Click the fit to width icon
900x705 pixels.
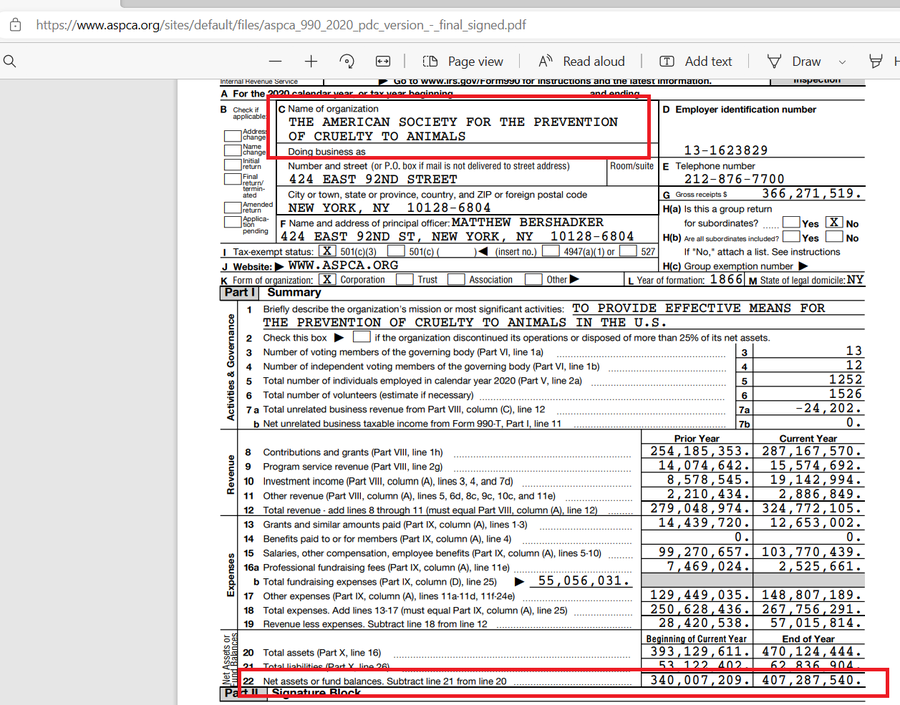(383, 61)
